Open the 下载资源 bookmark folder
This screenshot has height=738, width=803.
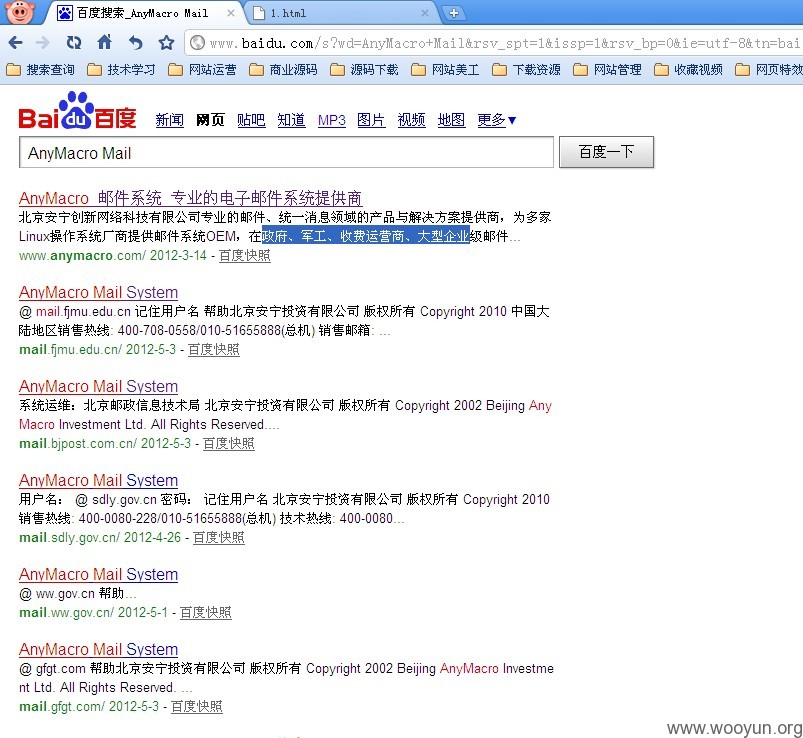point(526,70)
